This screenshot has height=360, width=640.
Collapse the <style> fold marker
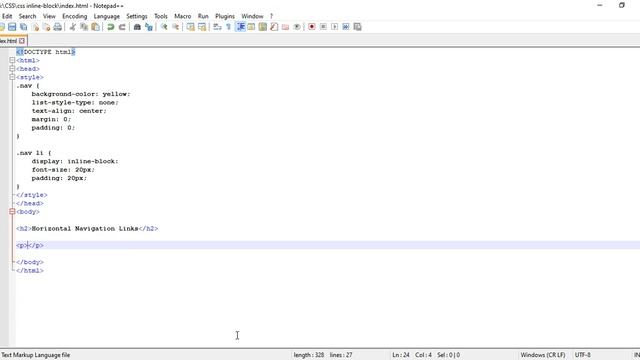coord(12,77)
